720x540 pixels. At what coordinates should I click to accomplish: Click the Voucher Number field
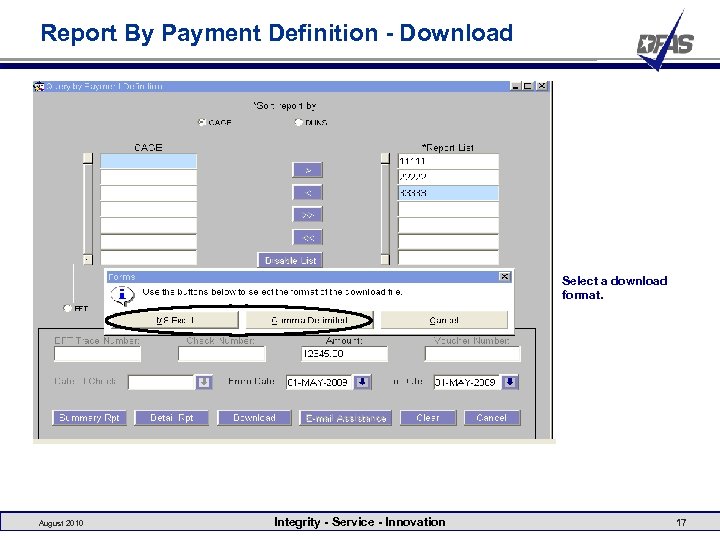point(472,354)
